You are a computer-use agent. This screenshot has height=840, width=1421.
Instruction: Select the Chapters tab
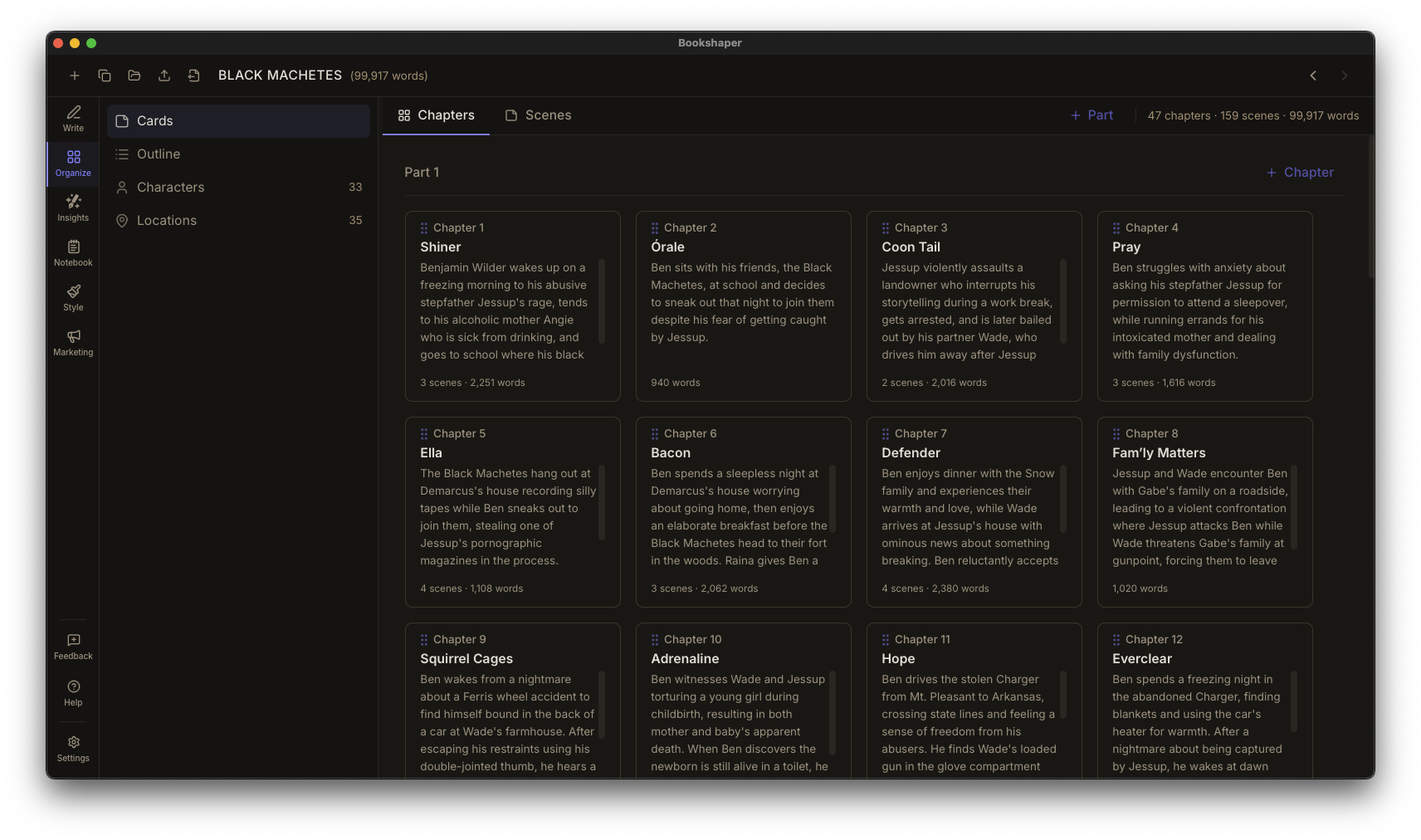coord(435,115)
